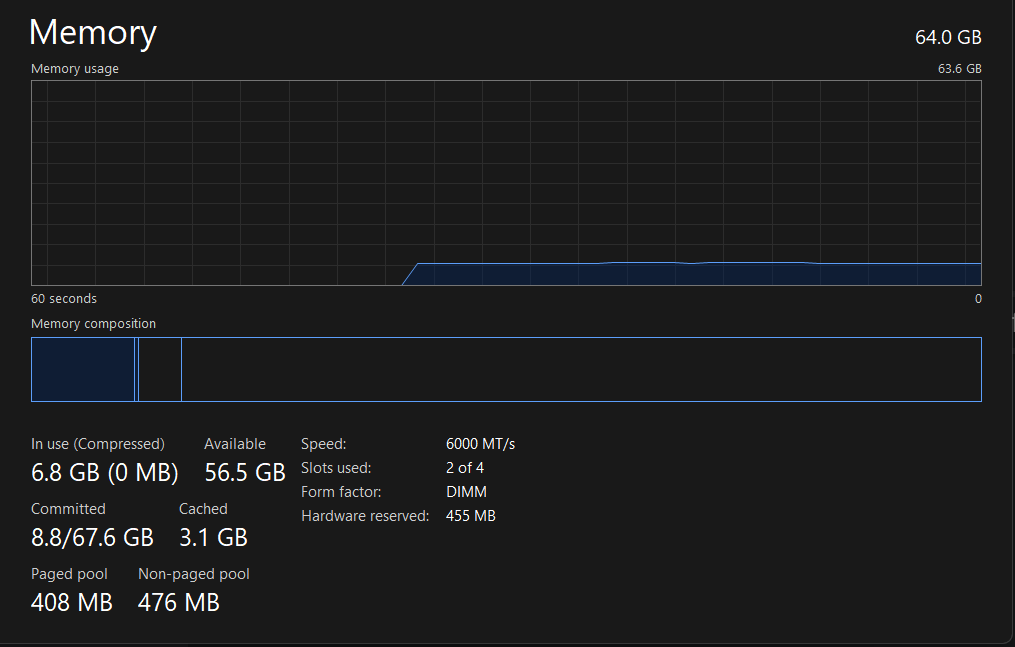Click the Available label

coord(235,444)
